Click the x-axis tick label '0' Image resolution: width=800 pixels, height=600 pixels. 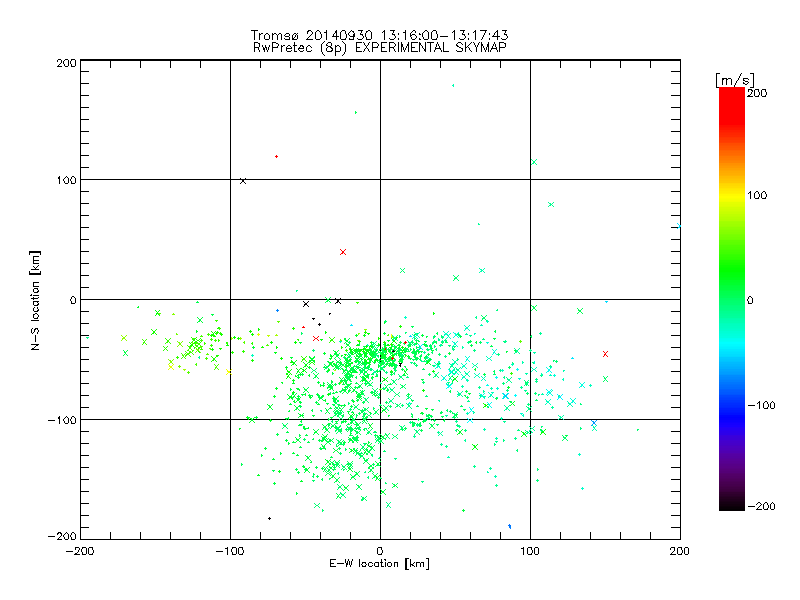[x=380, y=551]
